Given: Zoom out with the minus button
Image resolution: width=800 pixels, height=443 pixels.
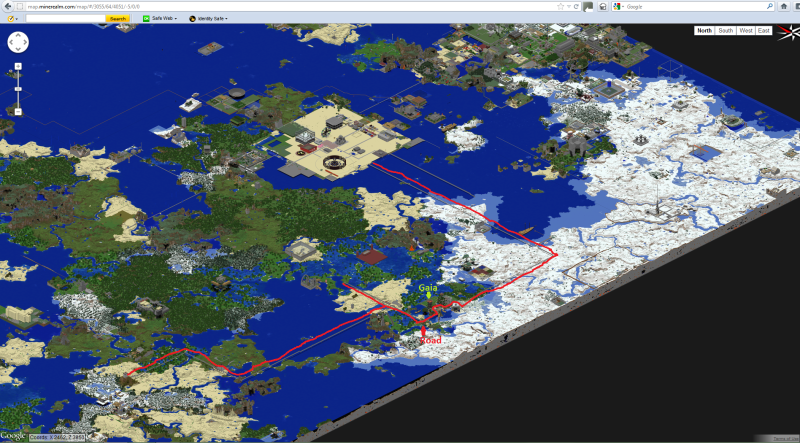Looking at the screenshot, I should coord(18,111).
